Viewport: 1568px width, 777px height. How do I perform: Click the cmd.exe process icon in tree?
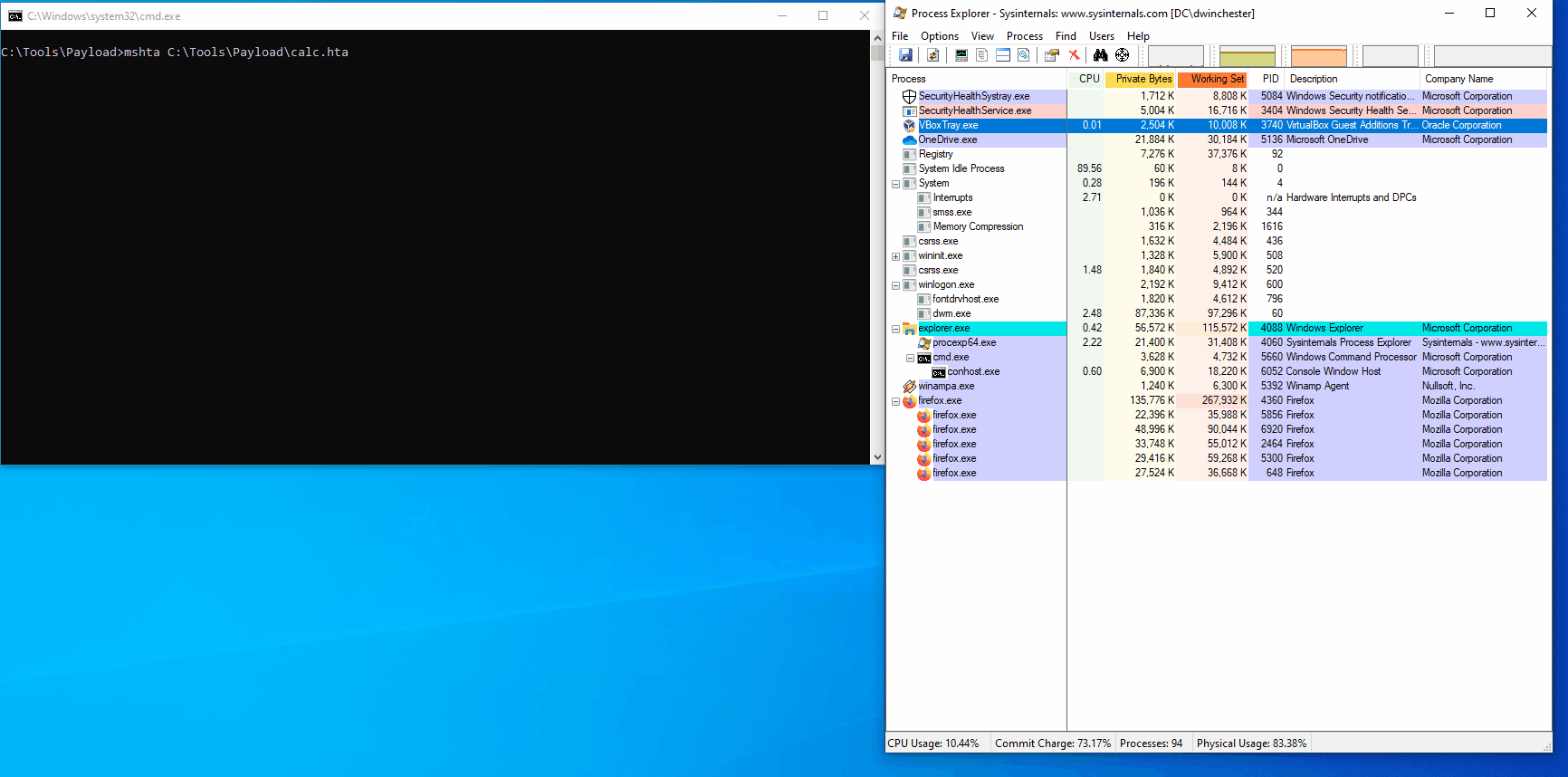[x=924, y=357]
